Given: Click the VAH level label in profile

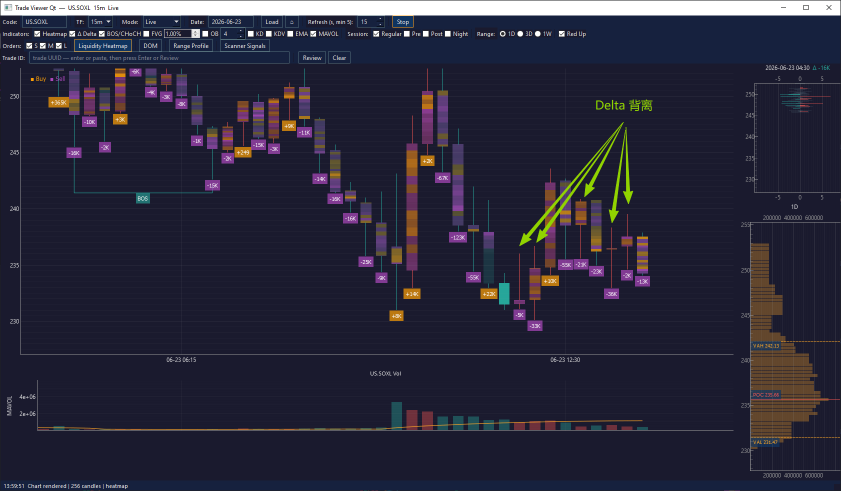Looking at the screenshot, I should coord(766,346).
